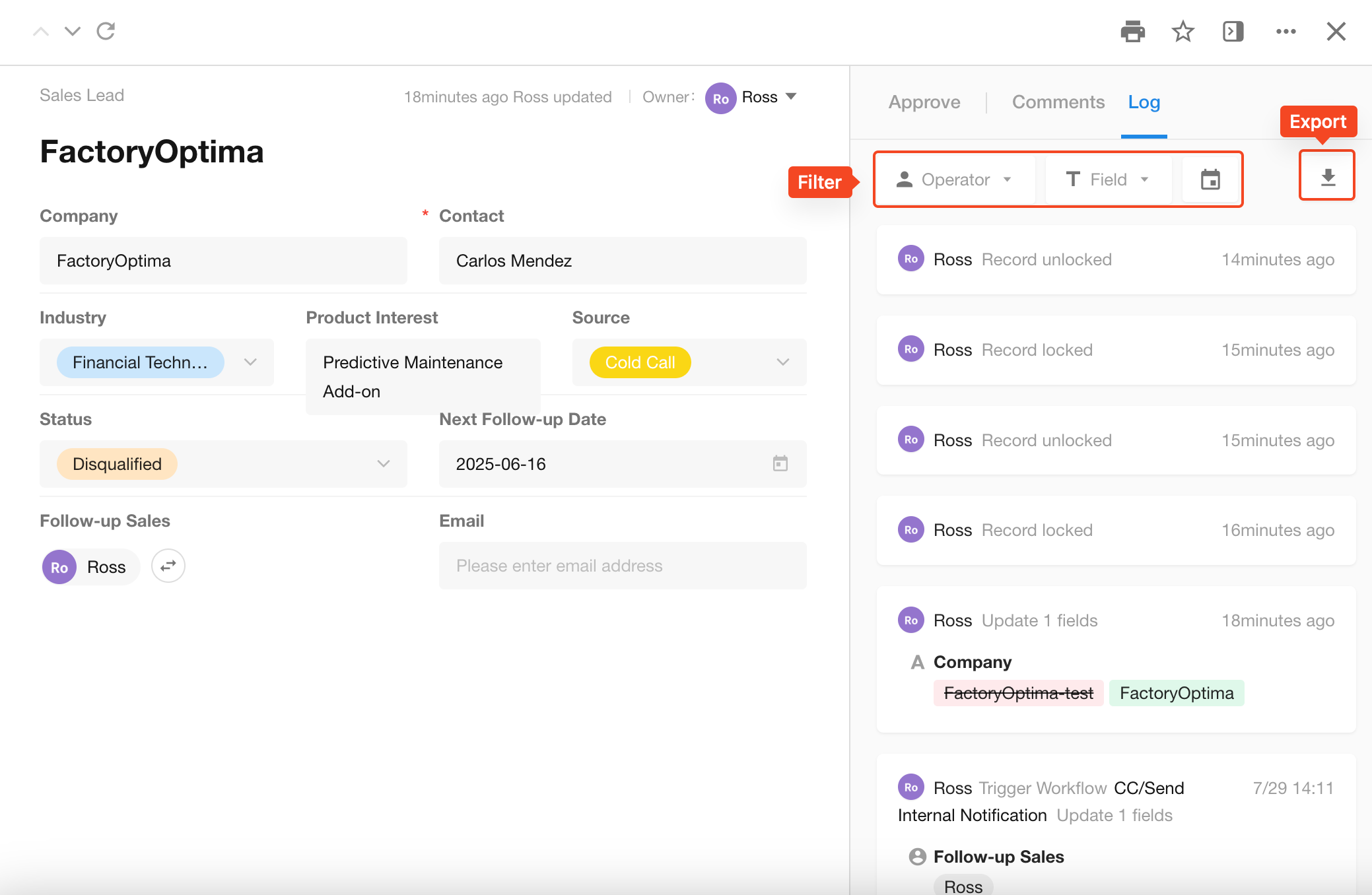The width and height of the screenshot is (1372, 895).
Task: Star this record as favorite
Action: 1183,31
